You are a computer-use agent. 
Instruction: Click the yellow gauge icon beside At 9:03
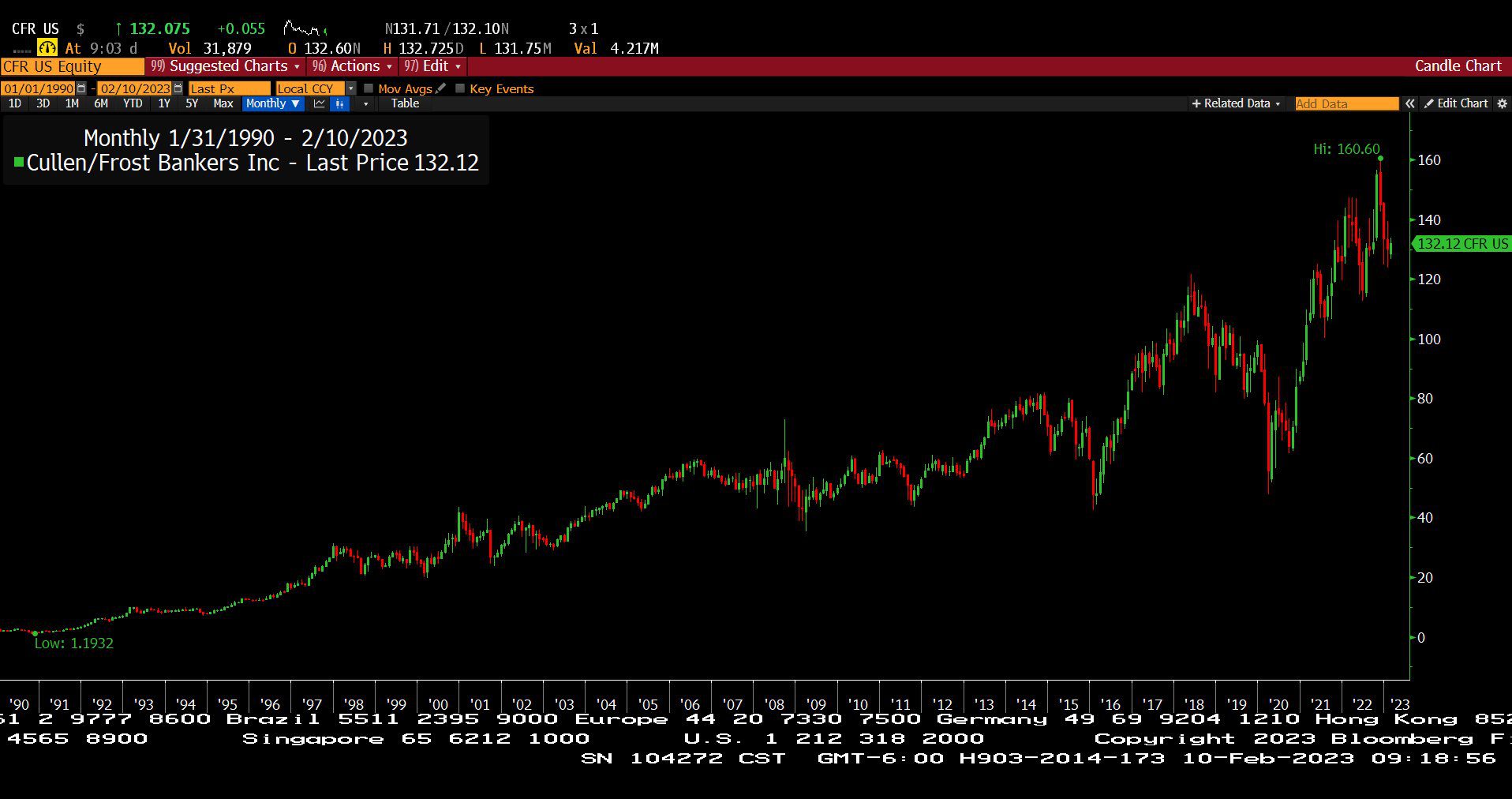tap(47, 48)
